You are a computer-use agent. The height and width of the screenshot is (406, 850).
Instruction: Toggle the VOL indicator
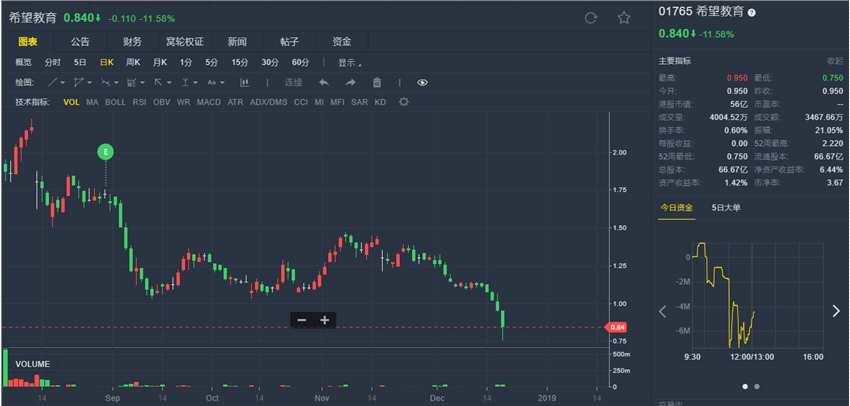(71, 102)
